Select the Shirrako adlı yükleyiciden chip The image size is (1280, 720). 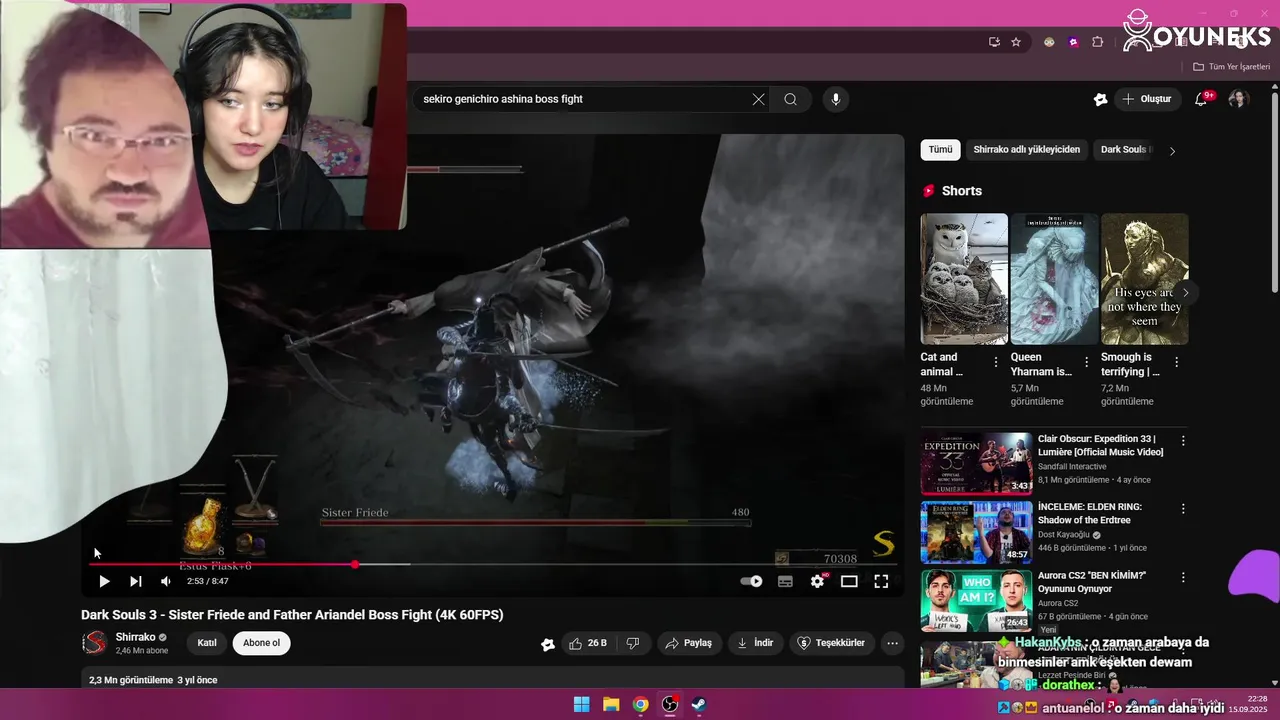(1027, 150)
